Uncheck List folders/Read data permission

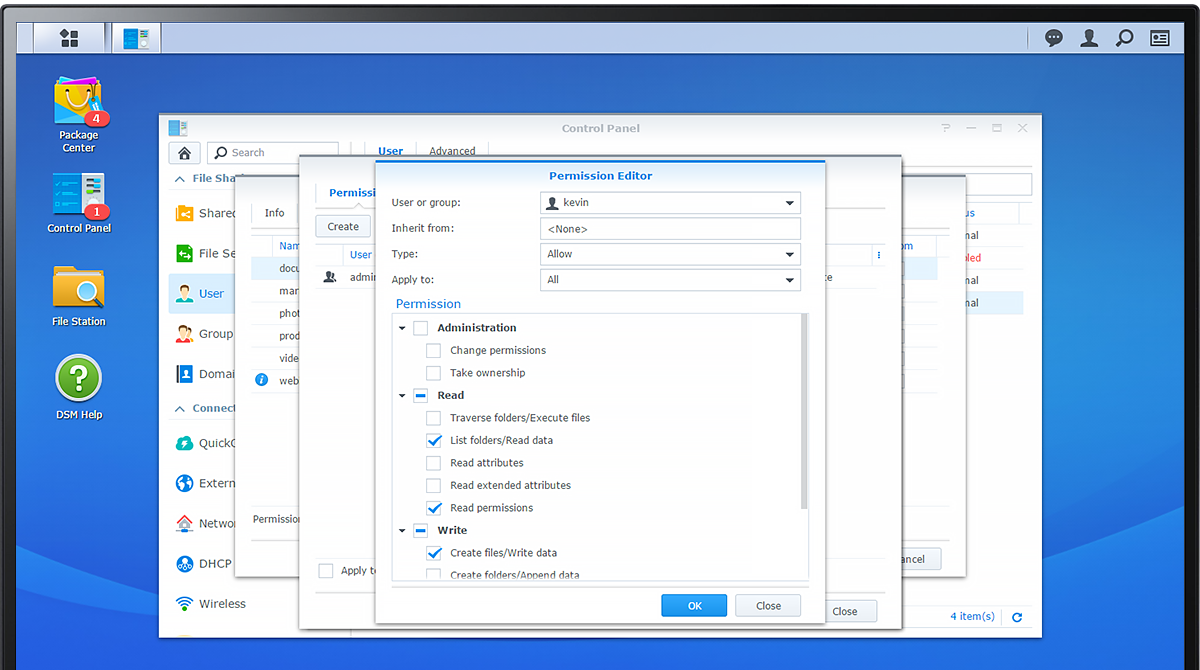[x=434, y=440]
